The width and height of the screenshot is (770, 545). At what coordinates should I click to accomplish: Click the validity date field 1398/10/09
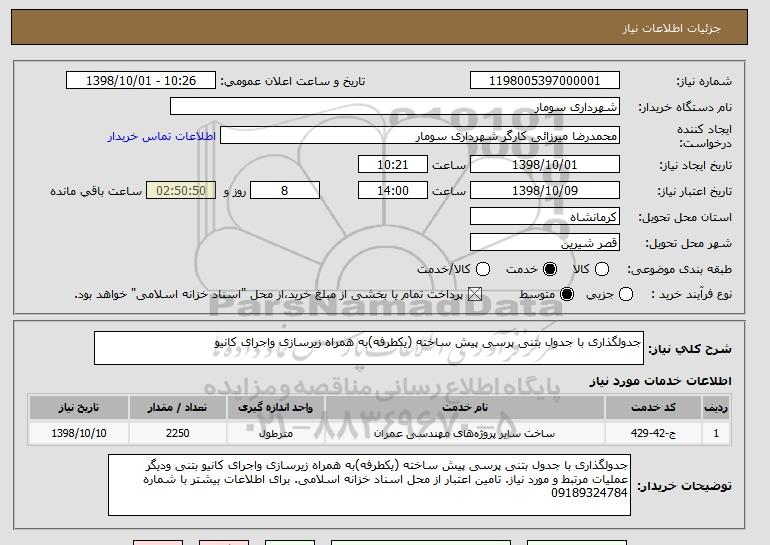click(x=545, y=191)
